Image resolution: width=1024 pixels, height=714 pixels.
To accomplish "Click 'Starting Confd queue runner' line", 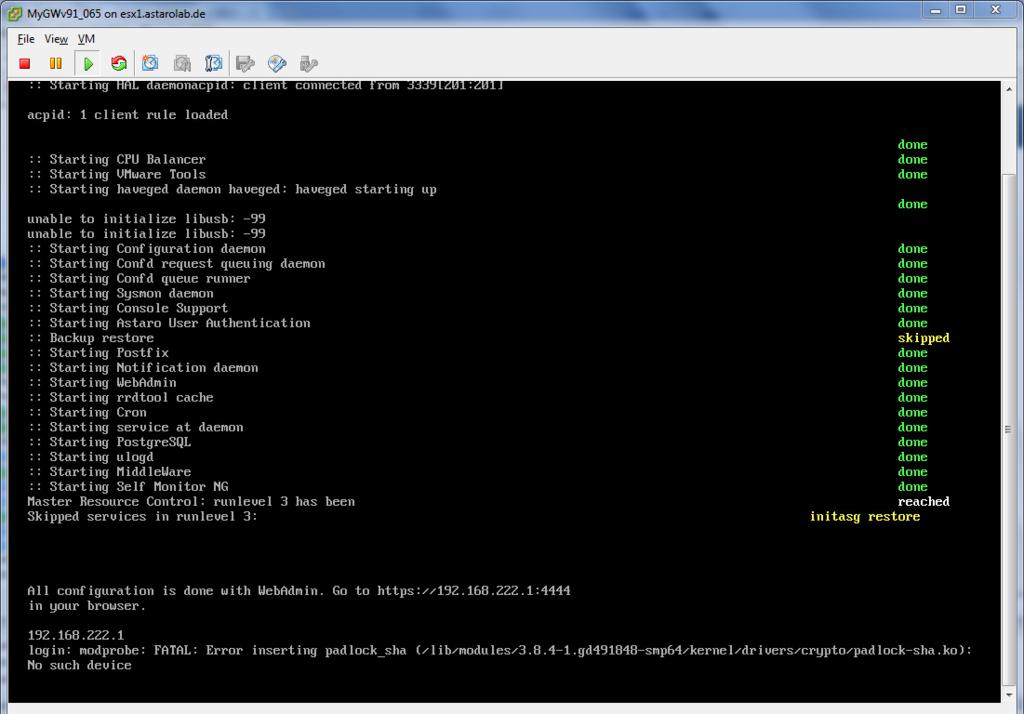I will coord(139,278).
